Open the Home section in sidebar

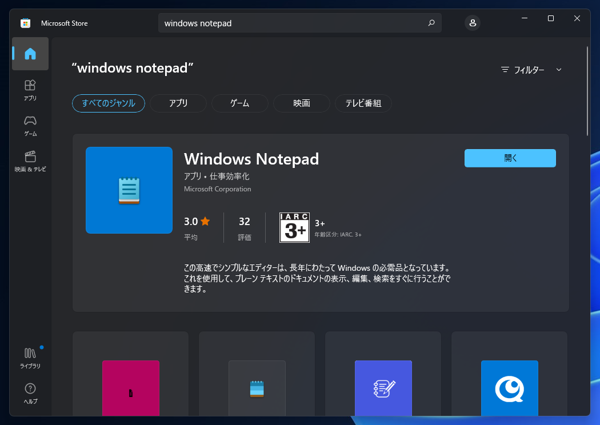30,54
